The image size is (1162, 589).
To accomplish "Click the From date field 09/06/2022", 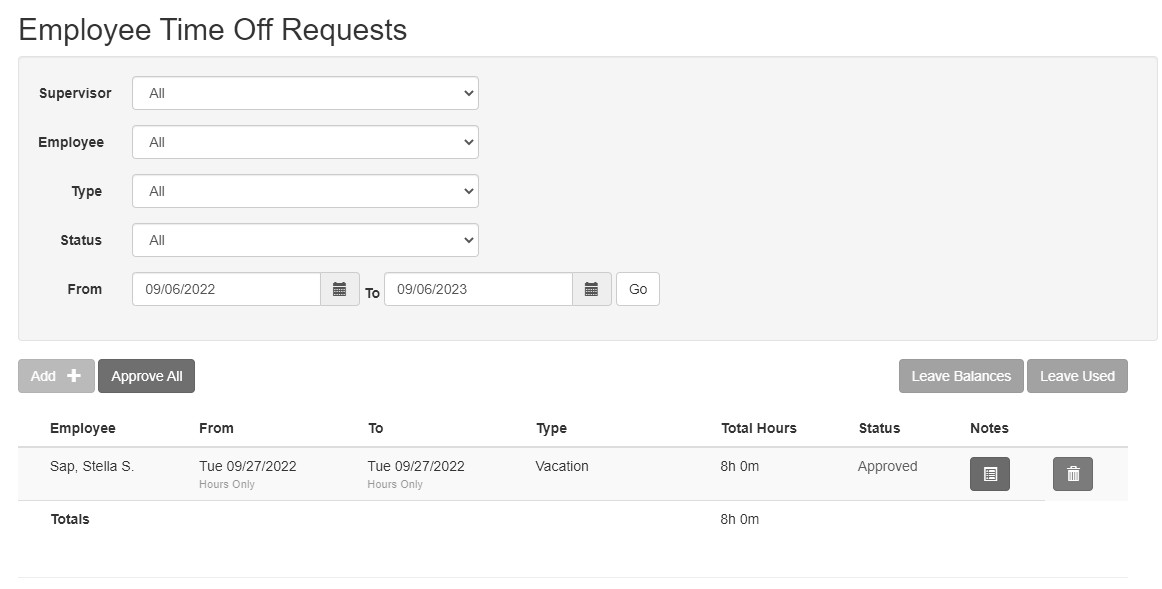I will click(x=226, y=289).
